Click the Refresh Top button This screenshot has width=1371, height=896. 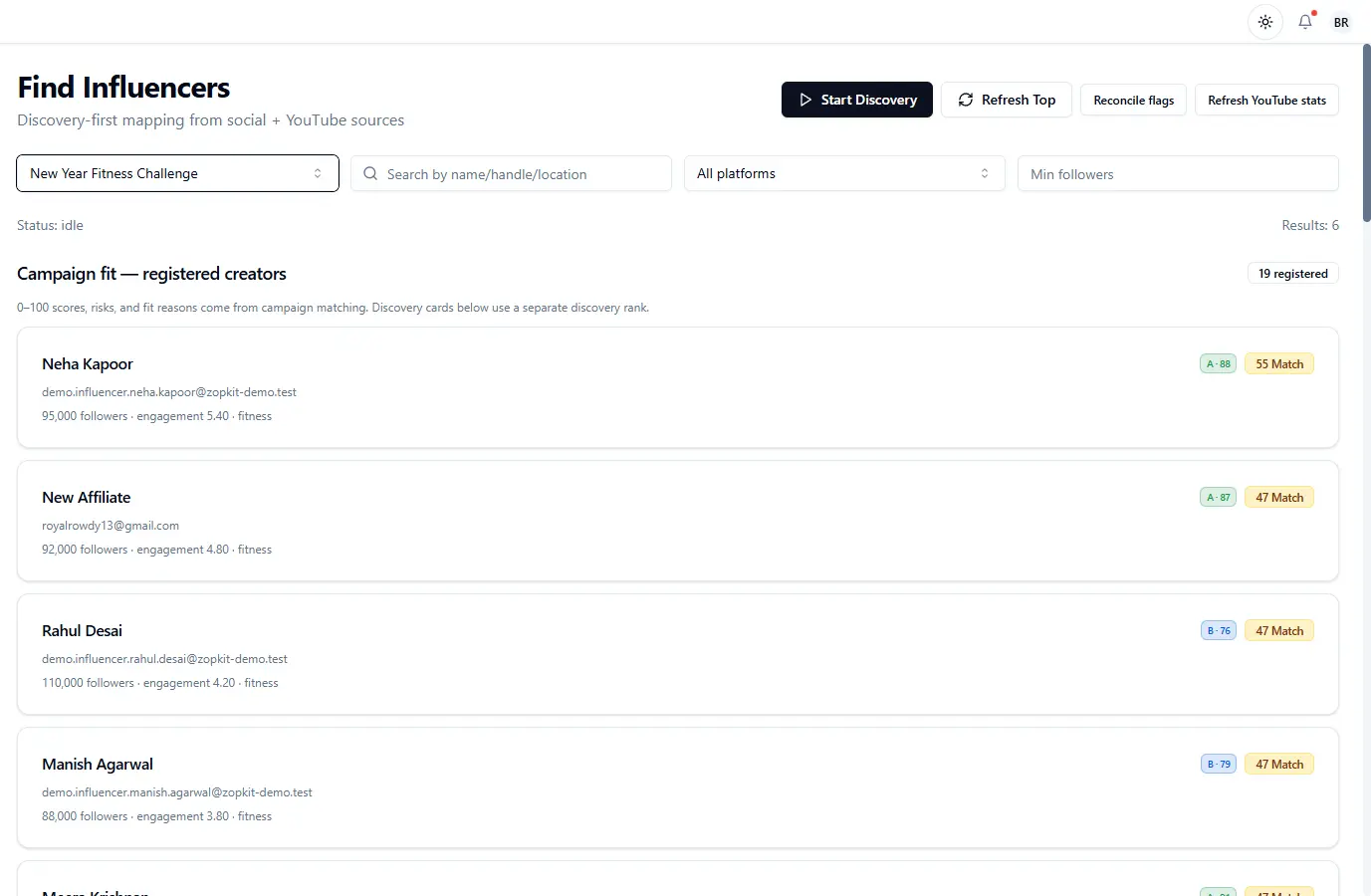(1007, 100)
